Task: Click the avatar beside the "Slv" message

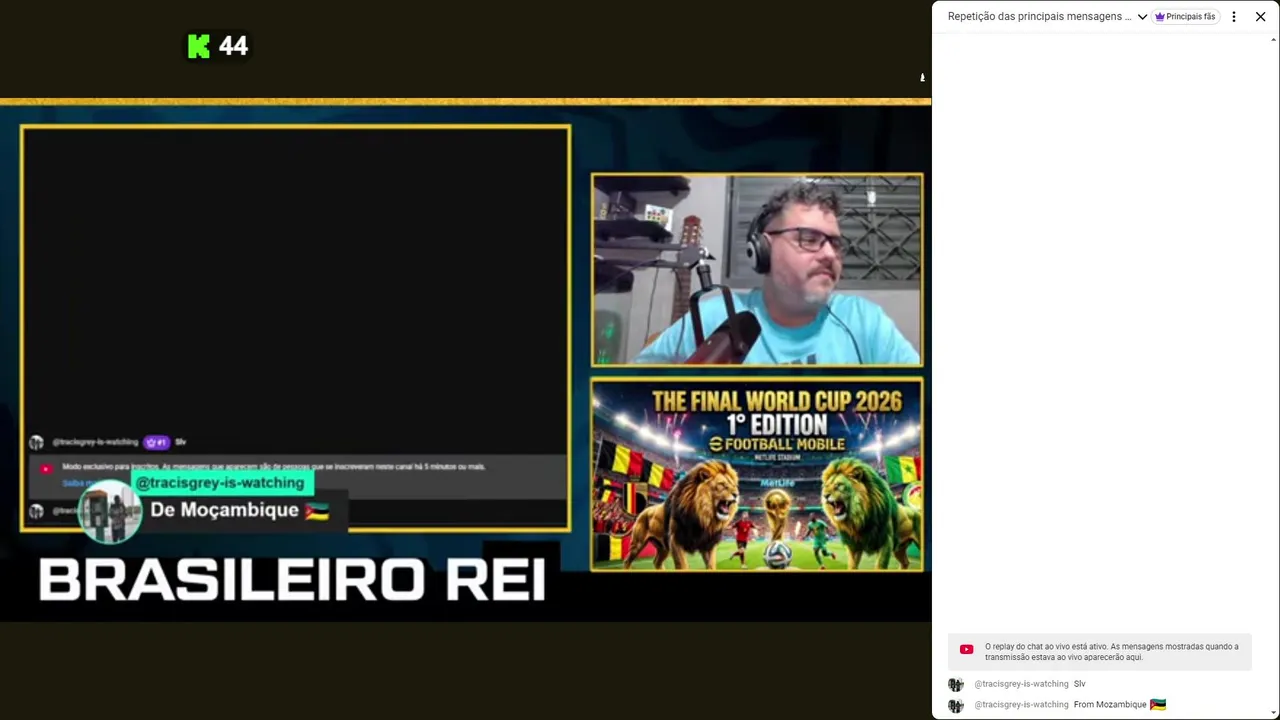Action: (x=956, y=685)
